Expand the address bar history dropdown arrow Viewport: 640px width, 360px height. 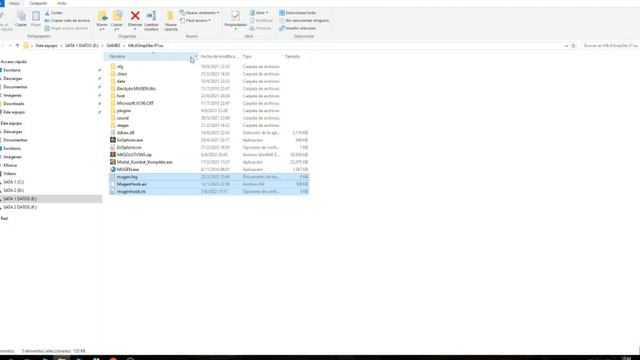point(566,46)
